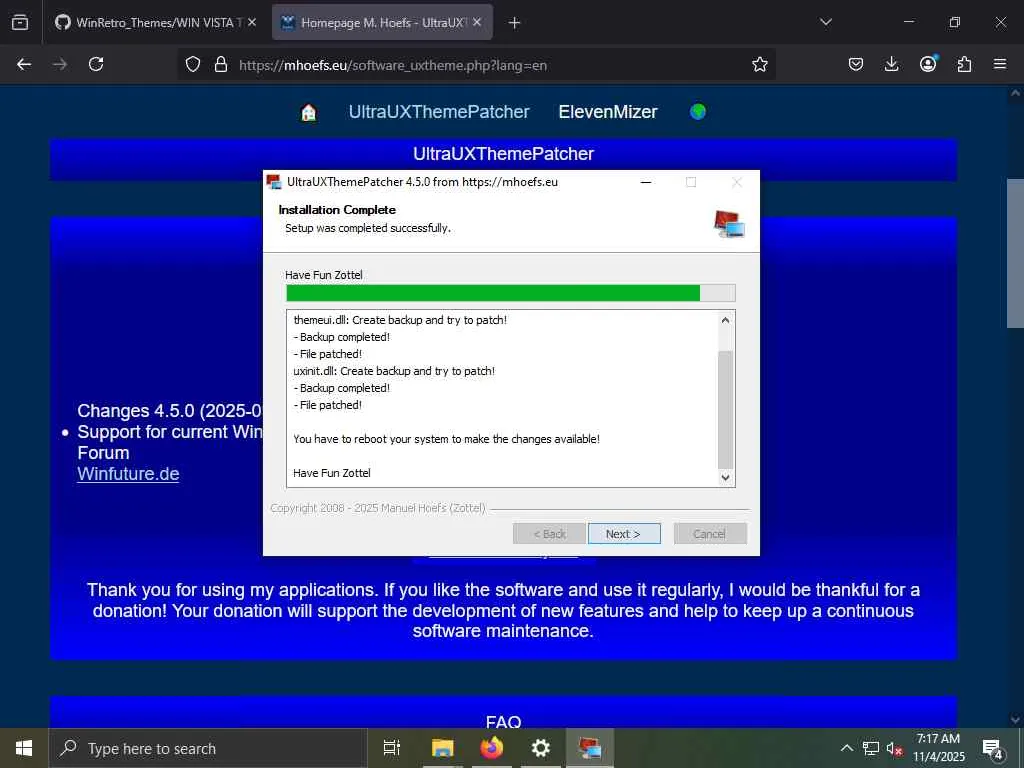
Task: Open the notification center icon
Action: [x=992, y=748]
